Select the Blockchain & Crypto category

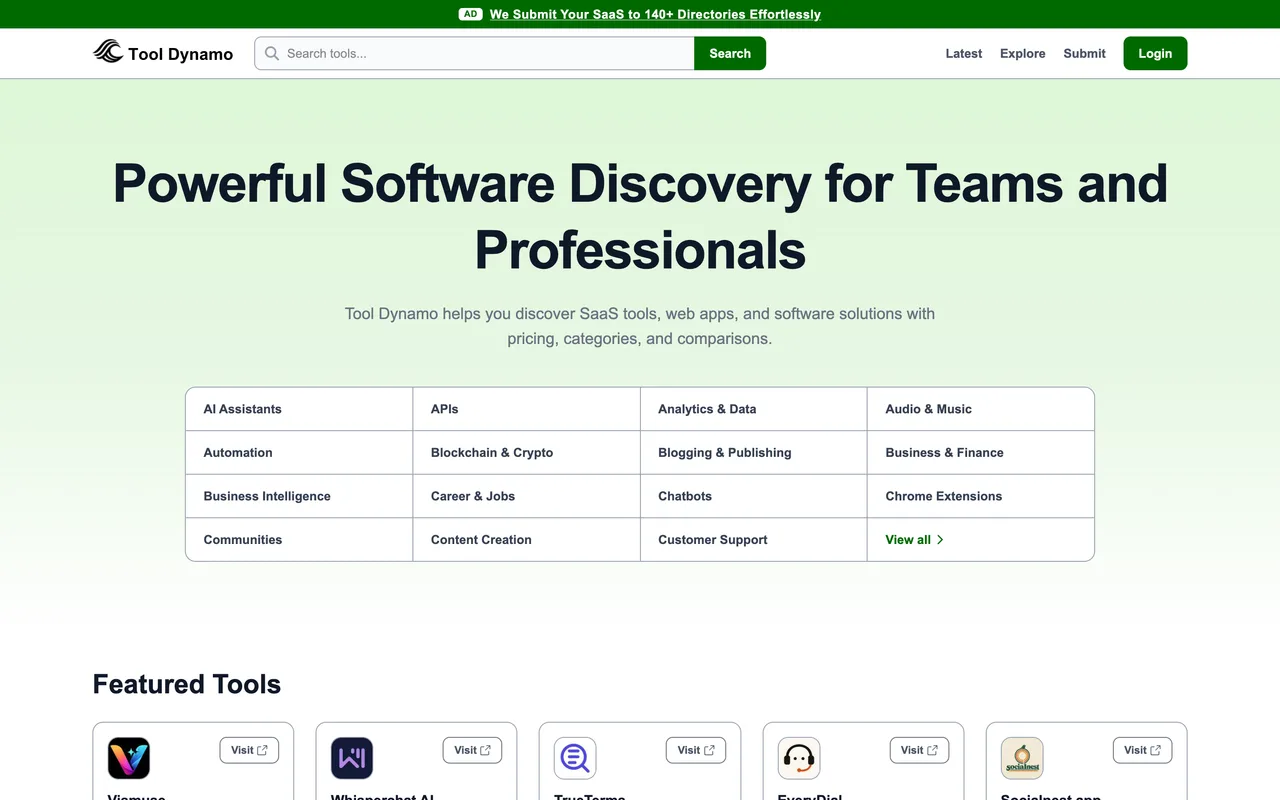[x=526, y=453]
